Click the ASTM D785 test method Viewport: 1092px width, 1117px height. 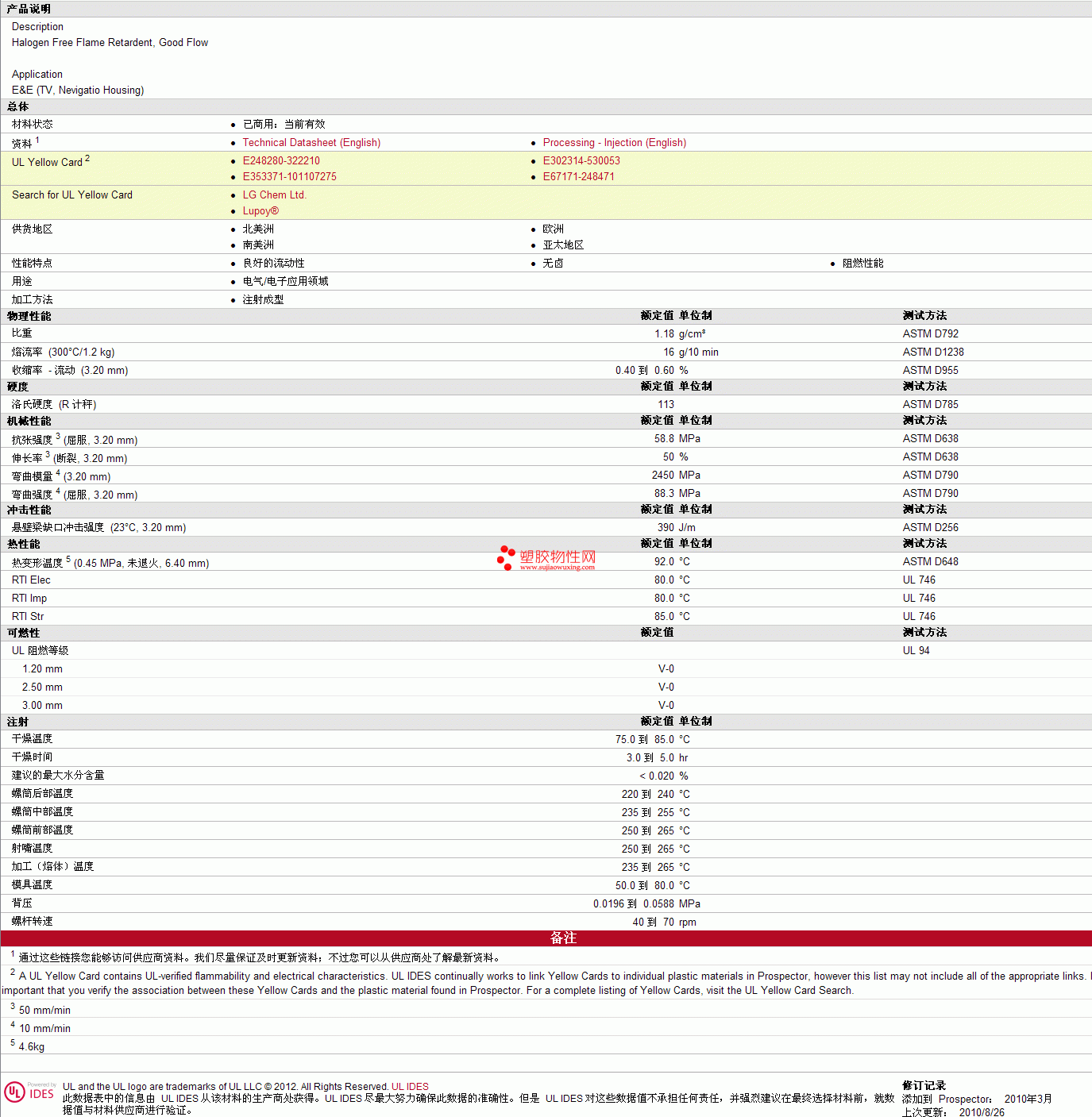[x=930, y=405]
